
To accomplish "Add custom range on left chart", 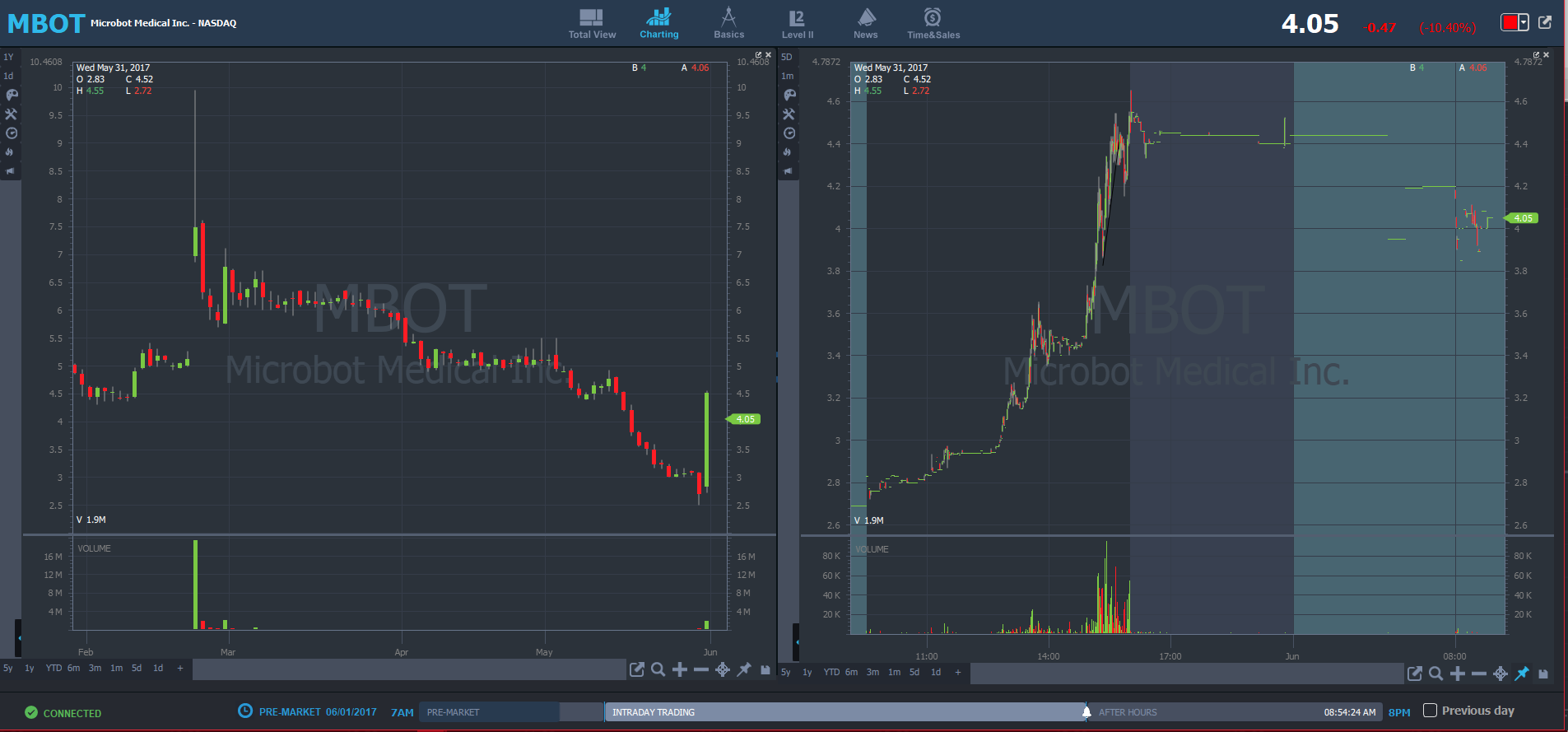I will (180, 668).
